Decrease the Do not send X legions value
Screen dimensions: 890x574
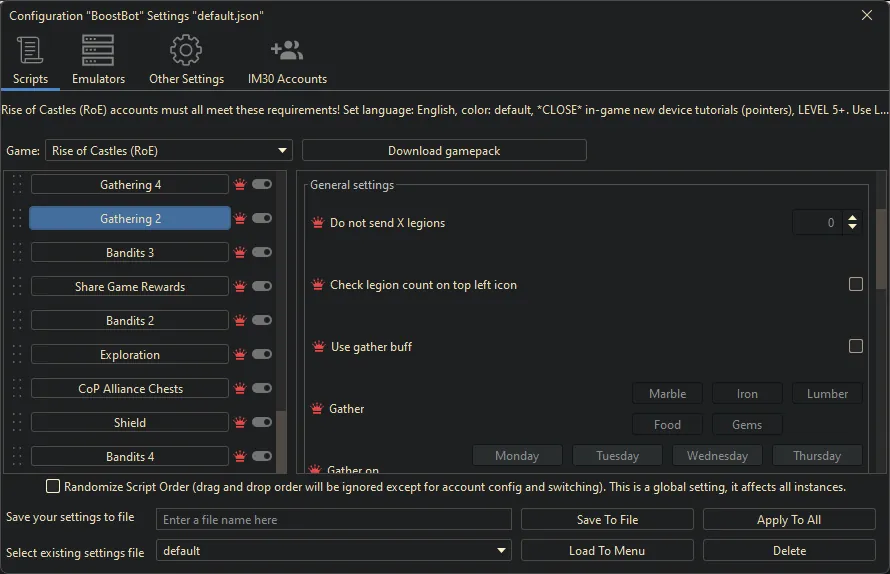pos(853,227)
